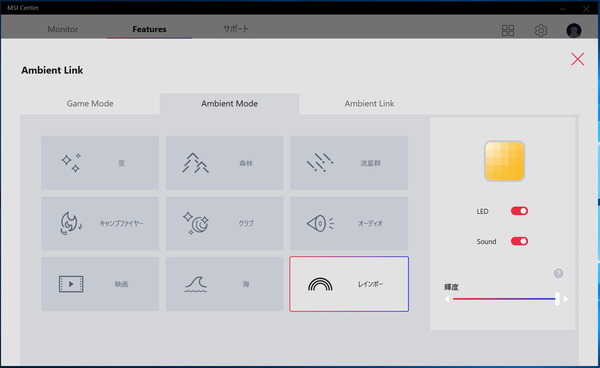This screenshot has width=600, height=368.
Task: Select the campfire ambient mode tile
Action: (100, 223)
